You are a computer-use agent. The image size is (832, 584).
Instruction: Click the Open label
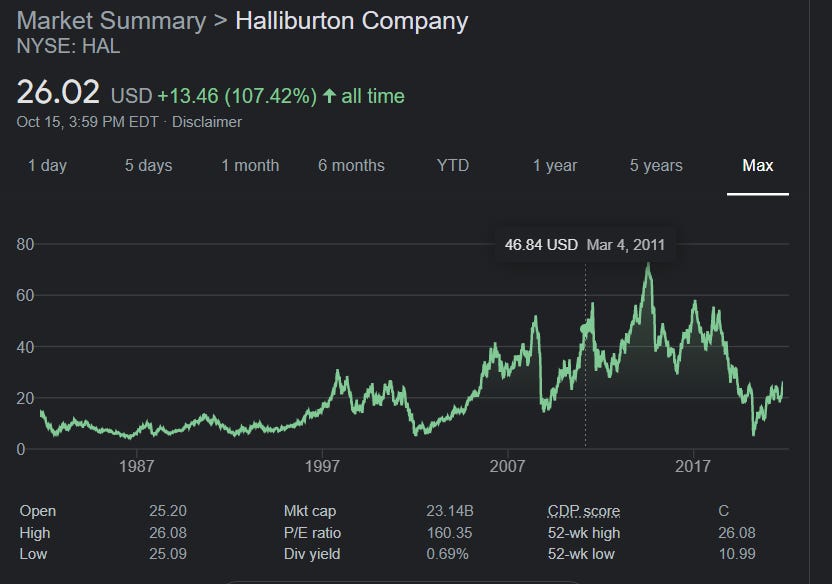(x=38, y=511)
